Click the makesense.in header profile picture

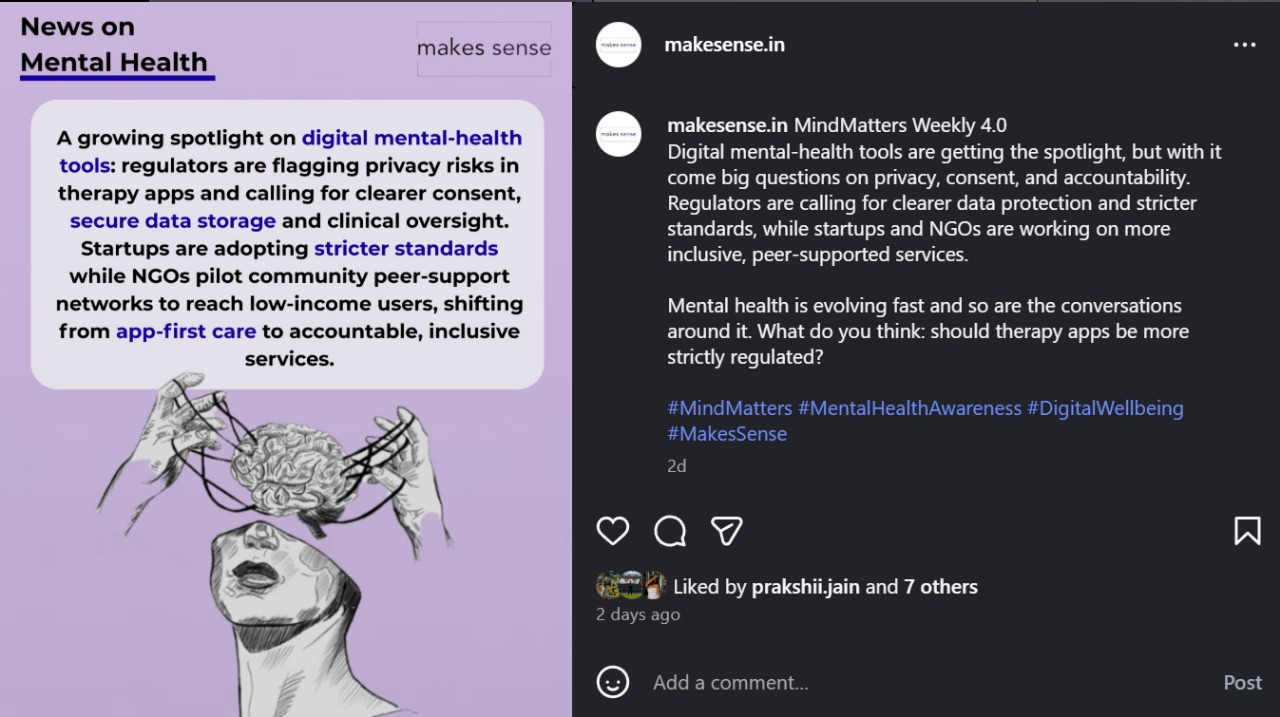618,45
